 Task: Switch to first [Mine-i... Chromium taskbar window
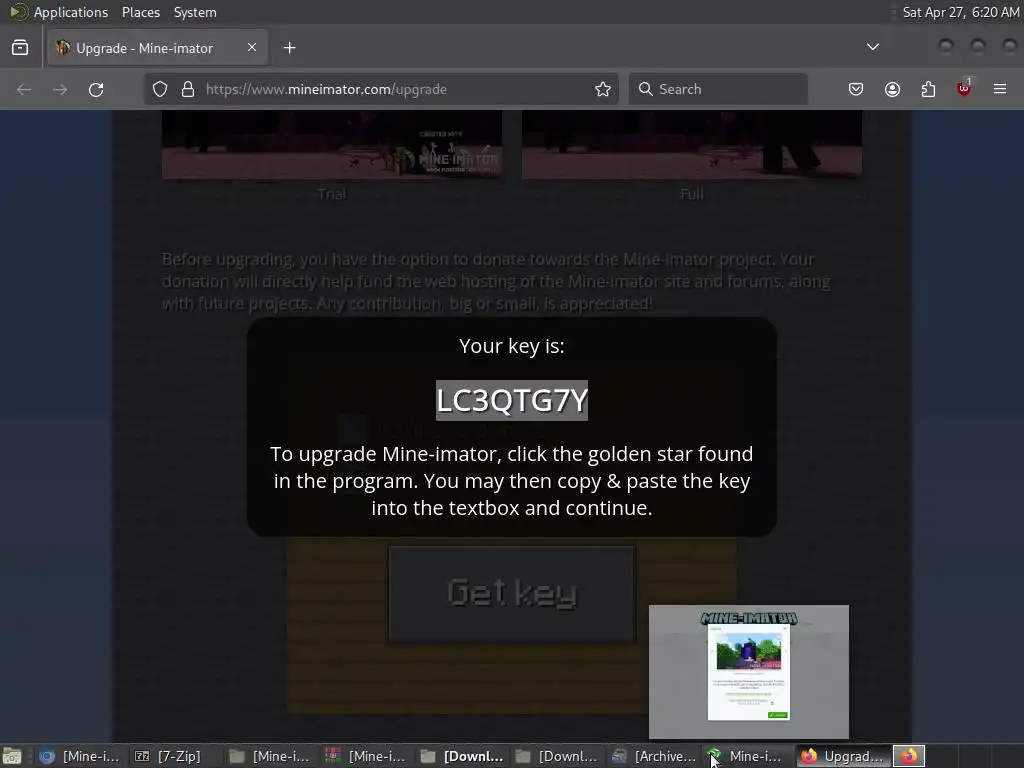coord(78,756)
